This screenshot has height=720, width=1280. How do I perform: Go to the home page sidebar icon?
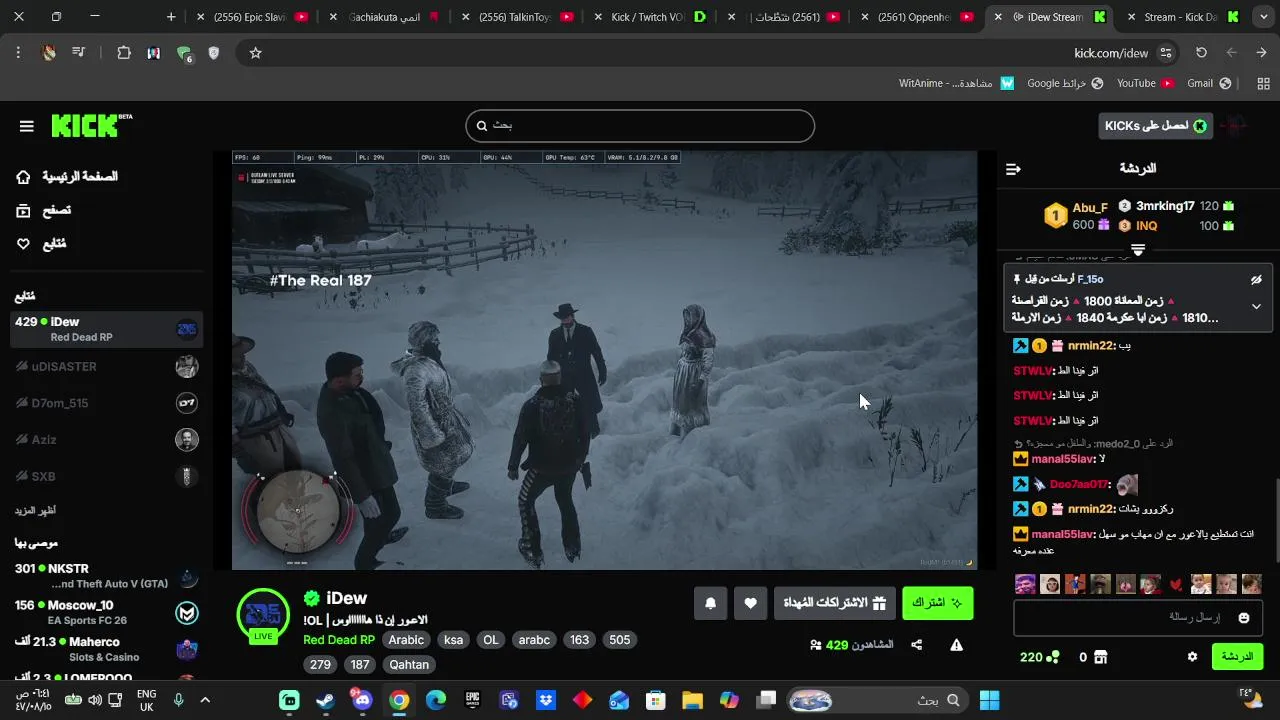[23, 177]
